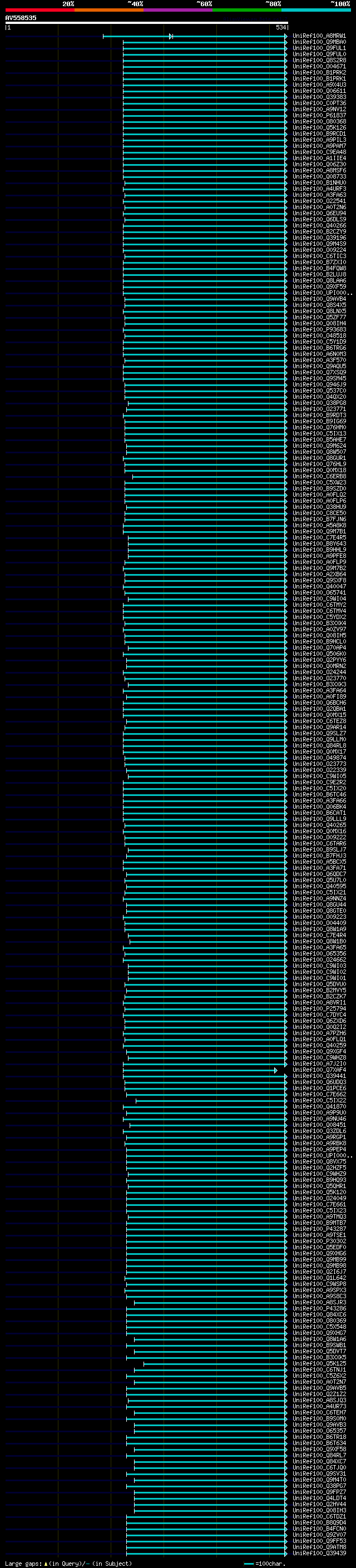Open hit UniRef100_Q9LLM0
Image resolution: width=356 pixels, height=1568 pixels.
(x=319, y=740)
